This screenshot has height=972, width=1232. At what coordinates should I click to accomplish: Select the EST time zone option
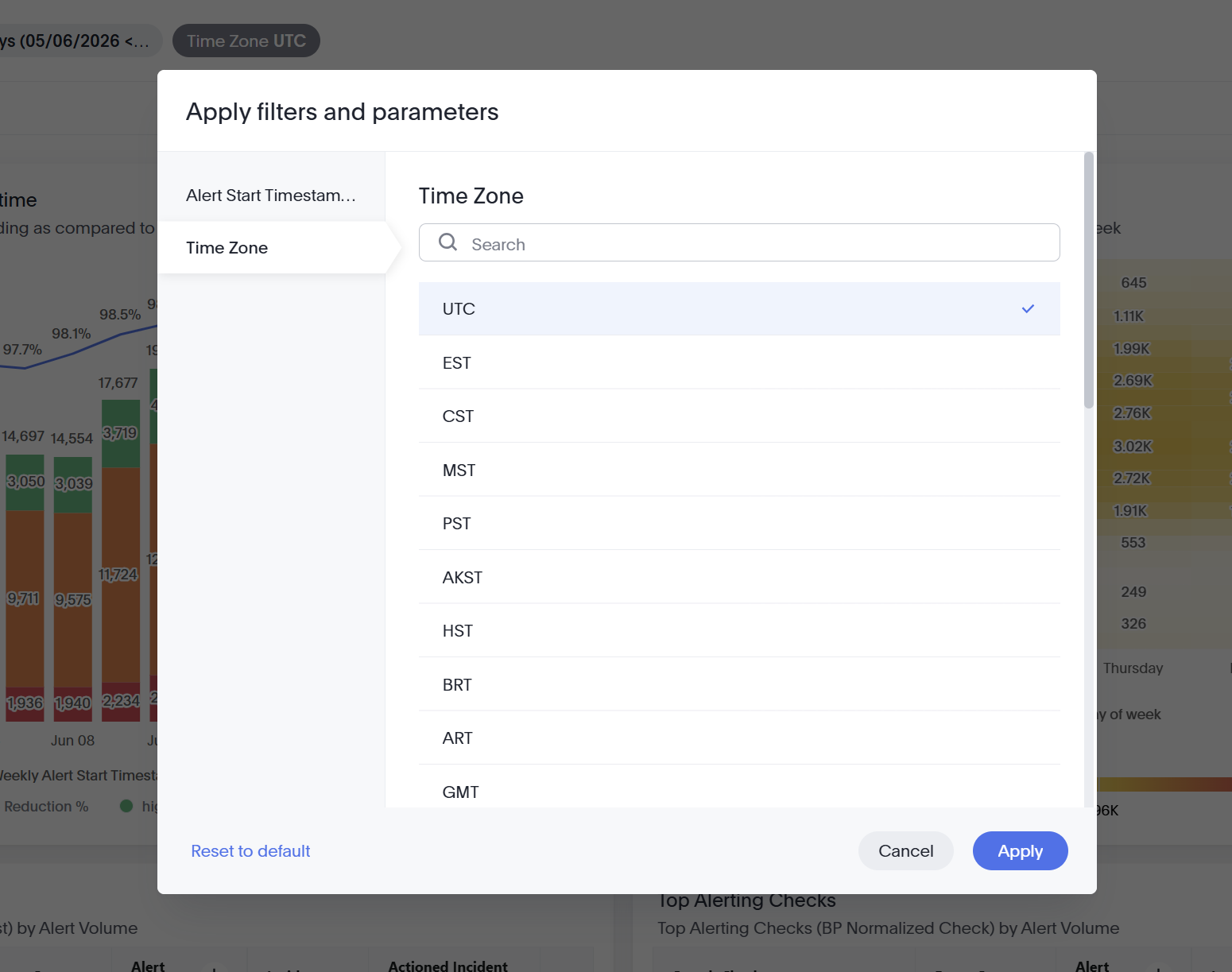pos(739,362)
